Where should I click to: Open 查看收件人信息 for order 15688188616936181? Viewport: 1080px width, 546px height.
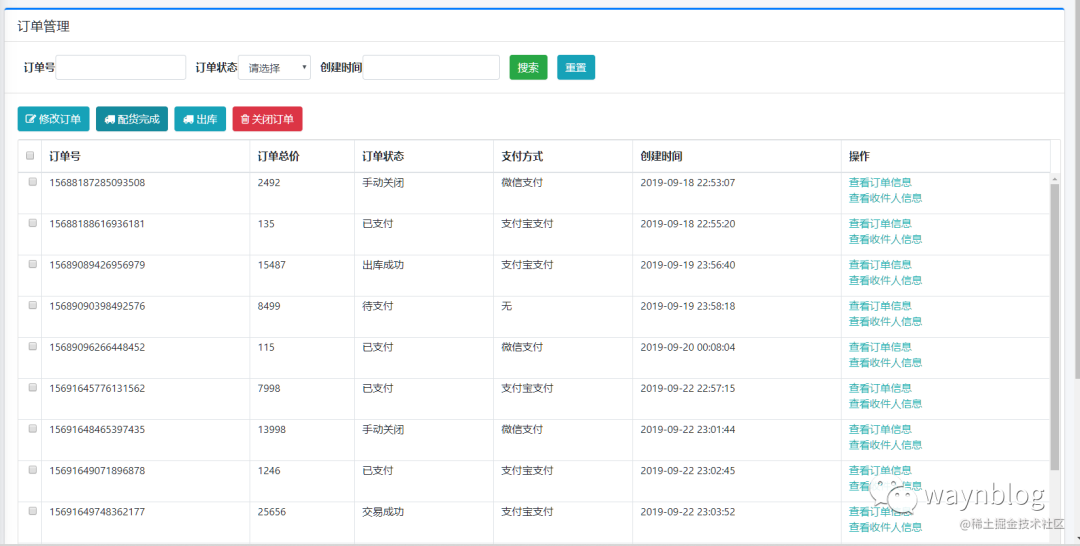885,240
